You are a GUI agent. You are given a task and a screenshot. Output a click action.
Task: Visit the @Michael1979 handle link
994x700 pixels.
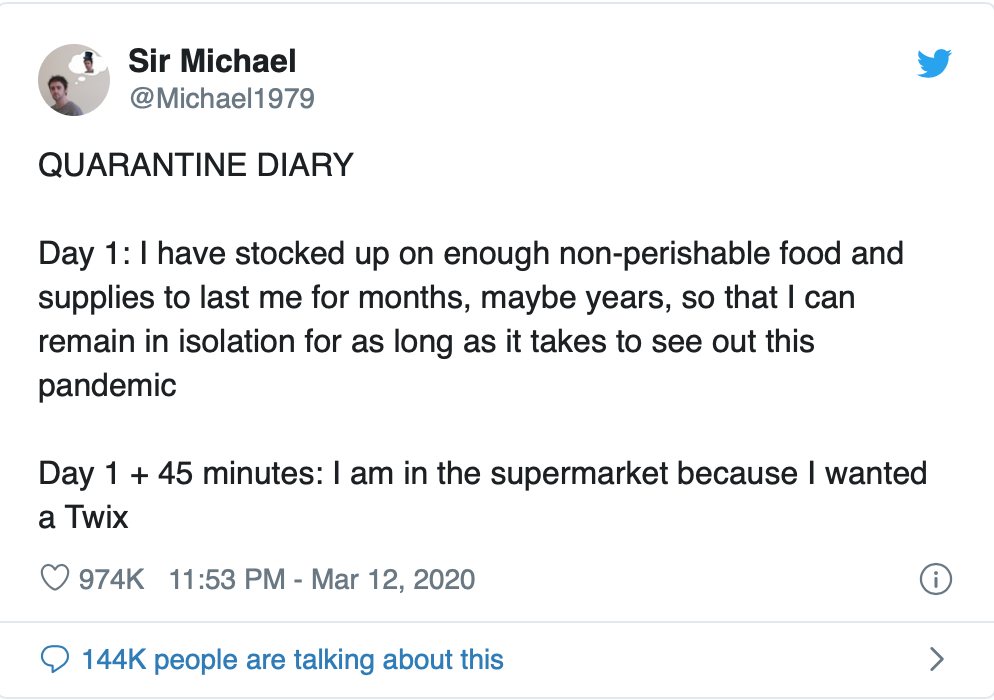coord(221,98)
